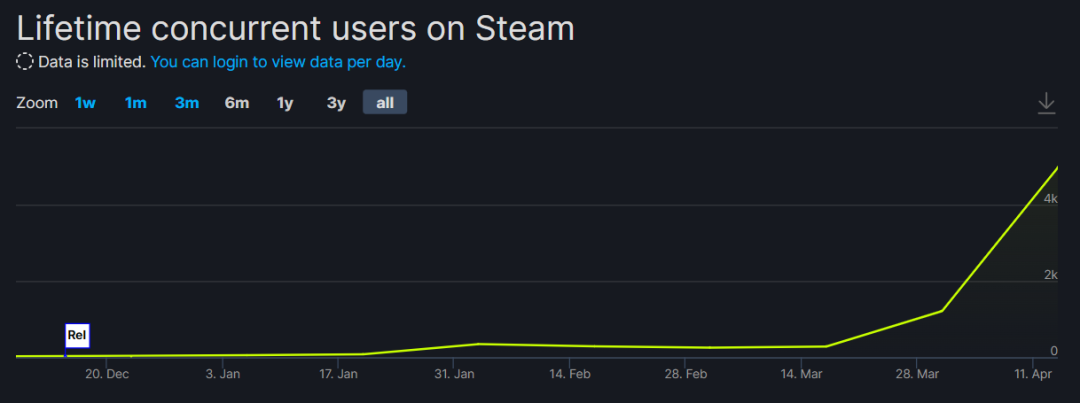Select the 1y zoom range
1080x403 pixels.
click(285, 103)
